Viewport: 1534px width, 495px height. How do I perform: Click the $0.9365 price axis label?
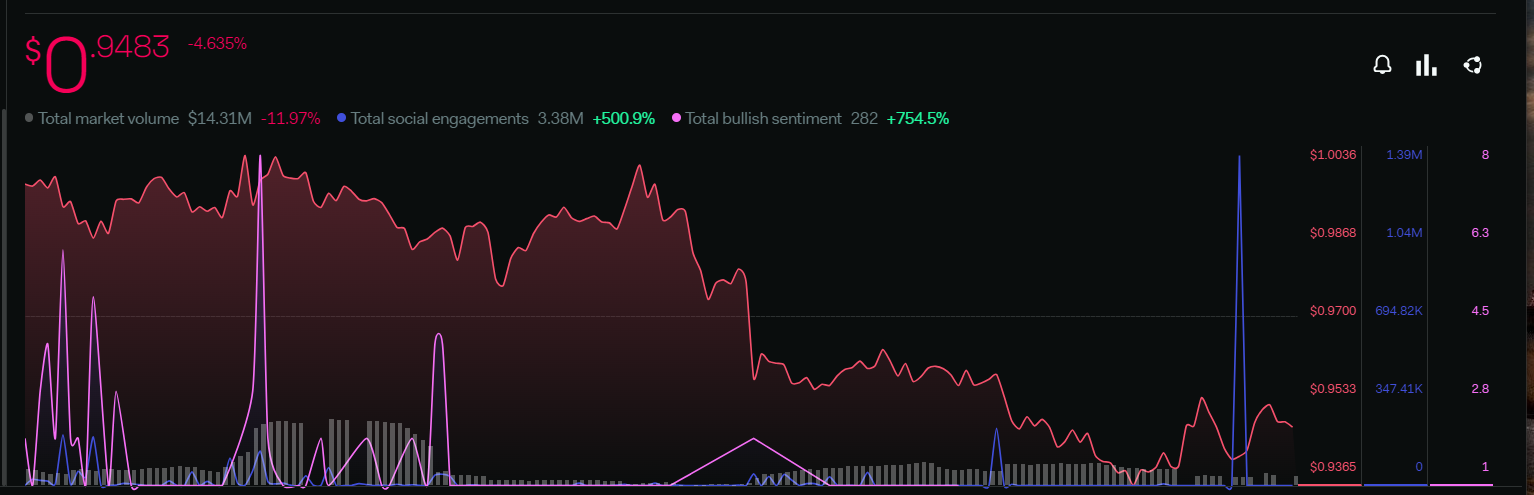tap(1333, 466)
